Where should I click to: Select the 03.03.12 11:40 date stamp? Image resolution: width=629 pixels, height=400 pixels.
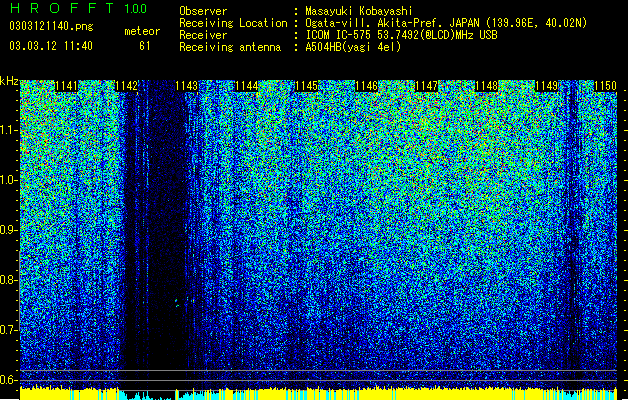coord(51,46)
